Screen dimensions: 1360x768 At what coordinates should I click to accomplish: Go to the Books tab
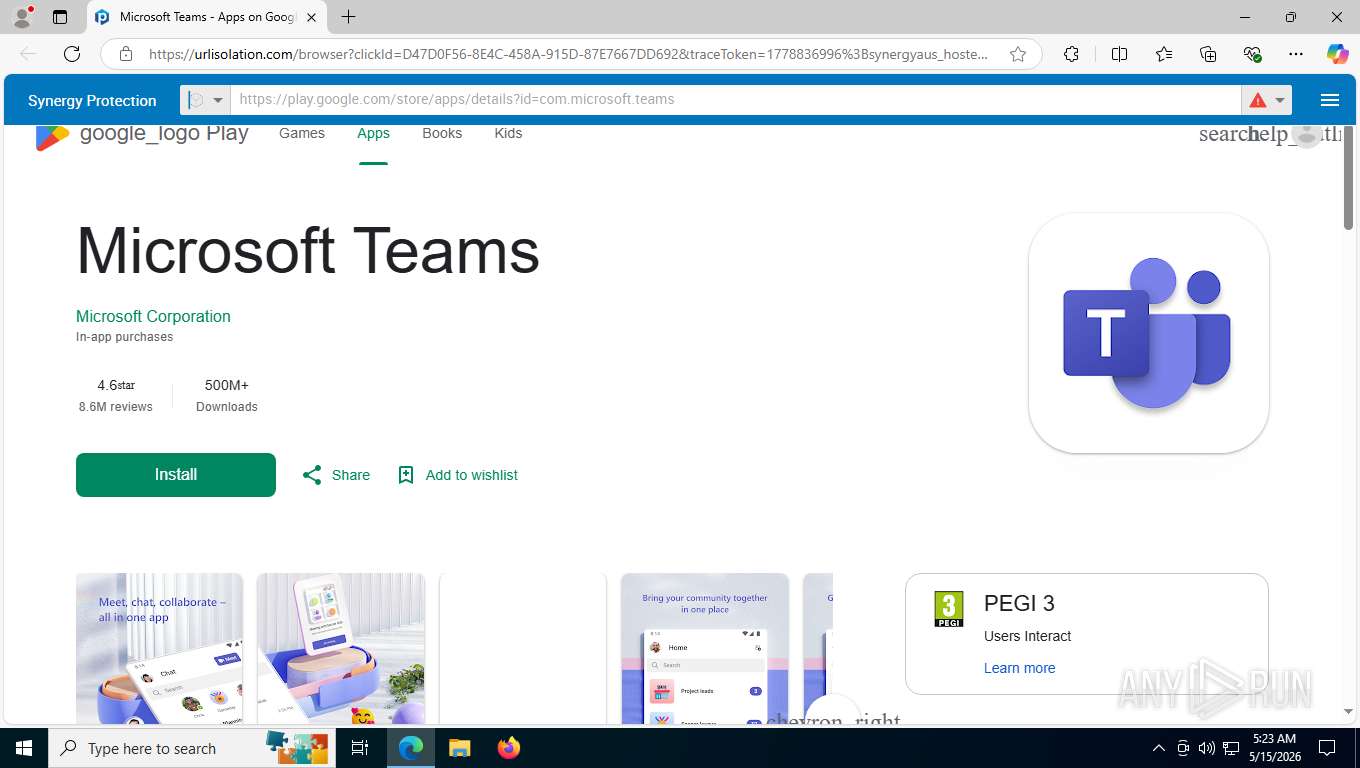[x=442, y=133]
